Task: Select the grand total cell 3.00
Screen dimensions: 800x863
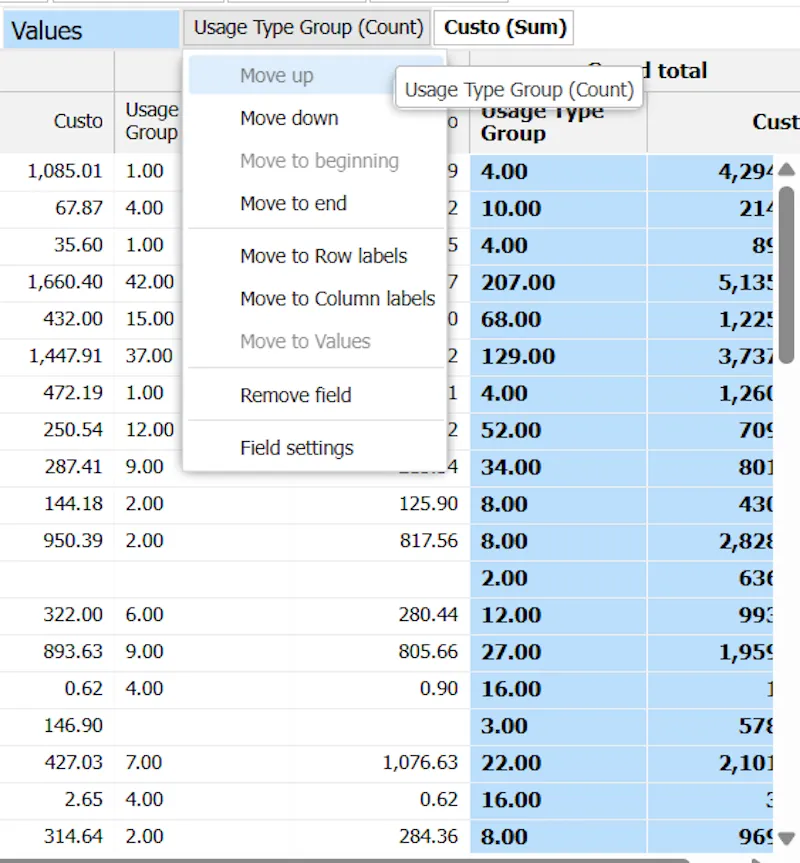Action: point(558,725)
